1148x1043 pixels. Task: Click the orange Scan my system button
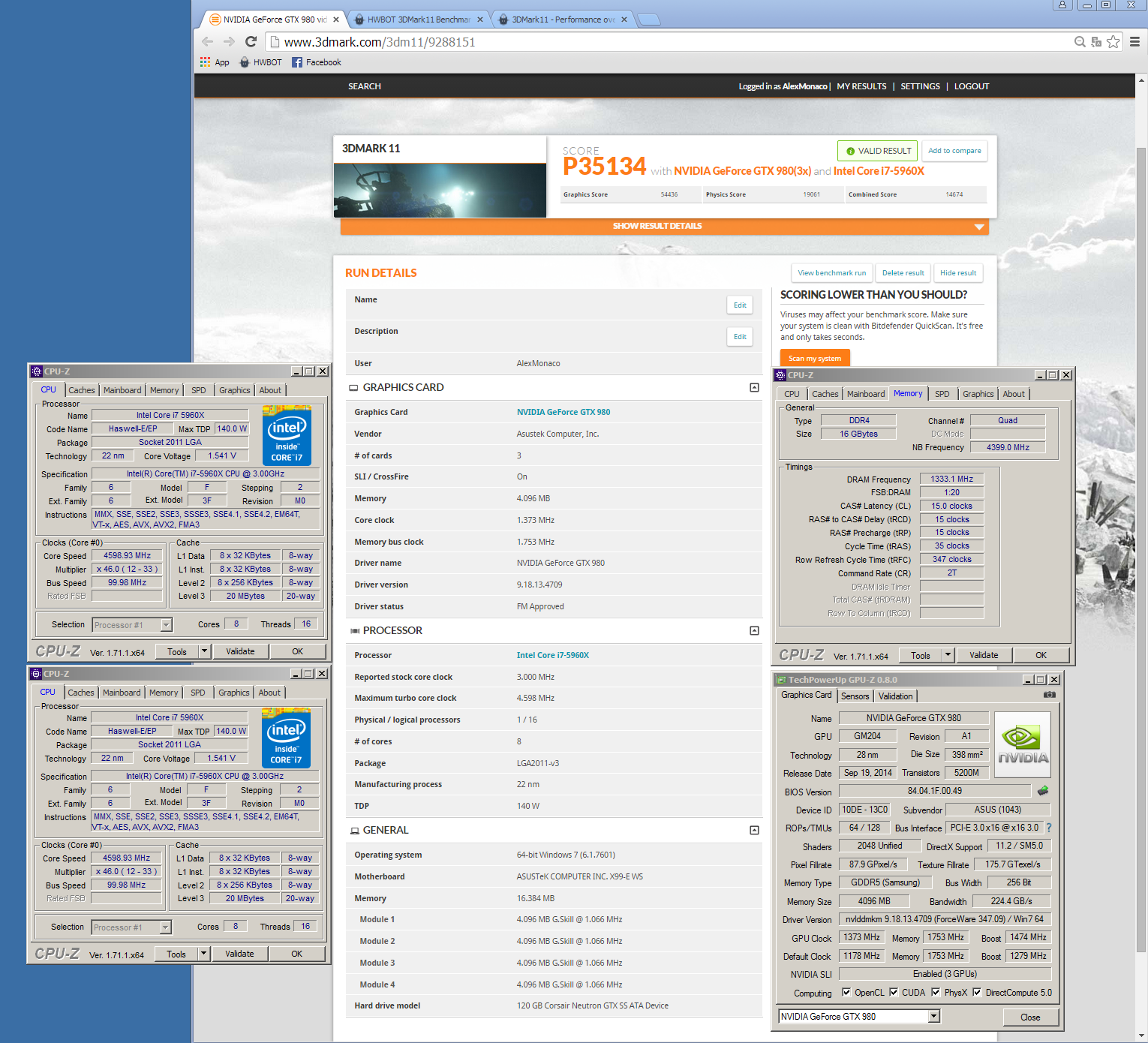[814, 359]
